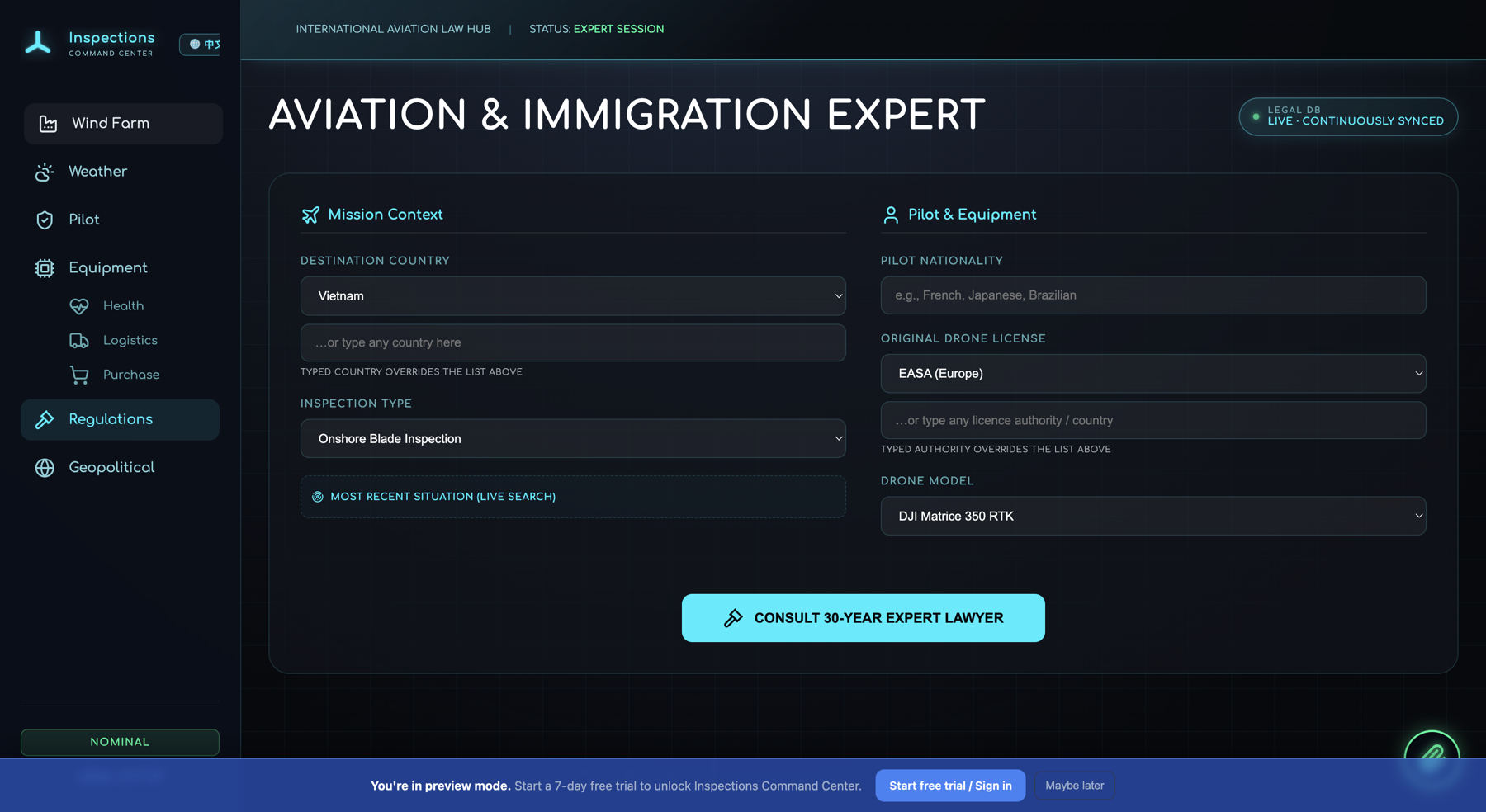Screen dimensions: 1486x812
Task: Click the Logistics truck icon
Action: coord(79,341)
